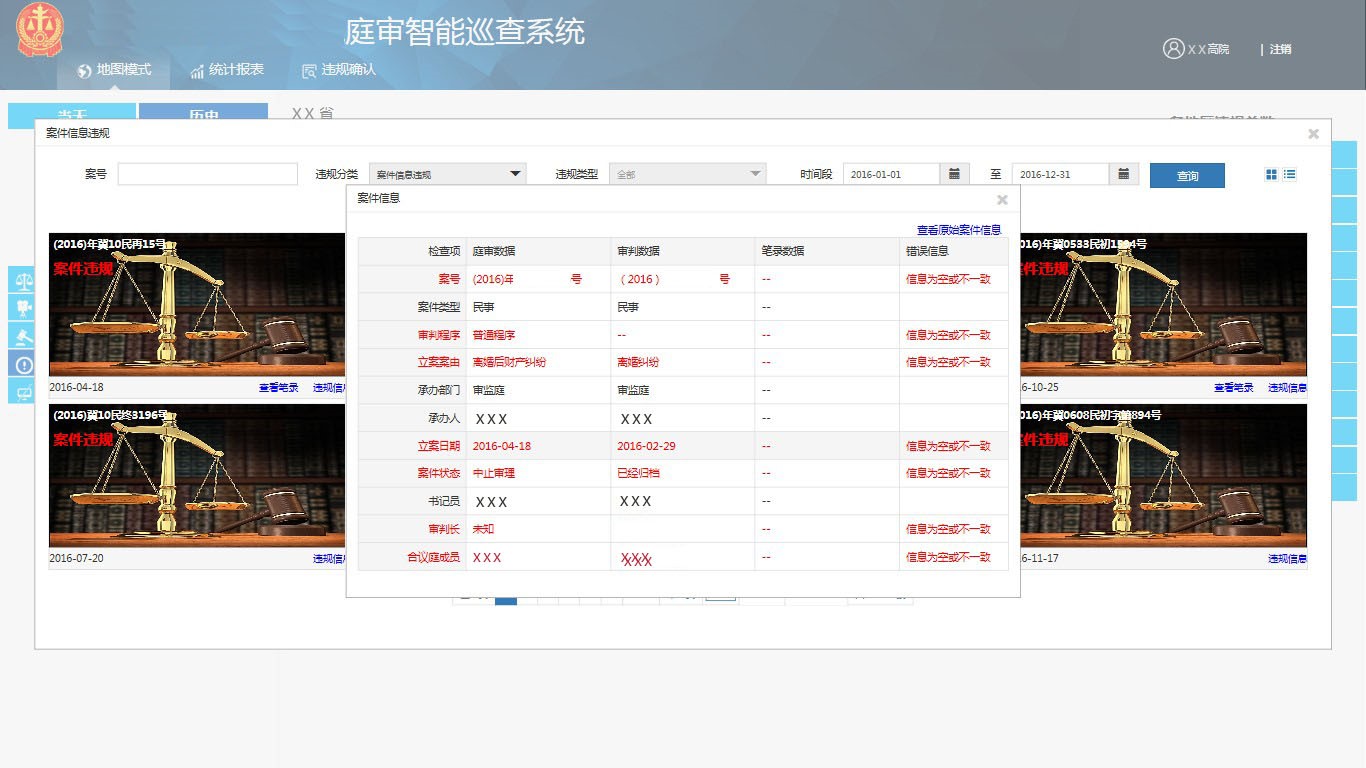This screenshot has height=768, width=1366.
Task: Click the monitor screen sidebar icon
Action: point(21,392)
